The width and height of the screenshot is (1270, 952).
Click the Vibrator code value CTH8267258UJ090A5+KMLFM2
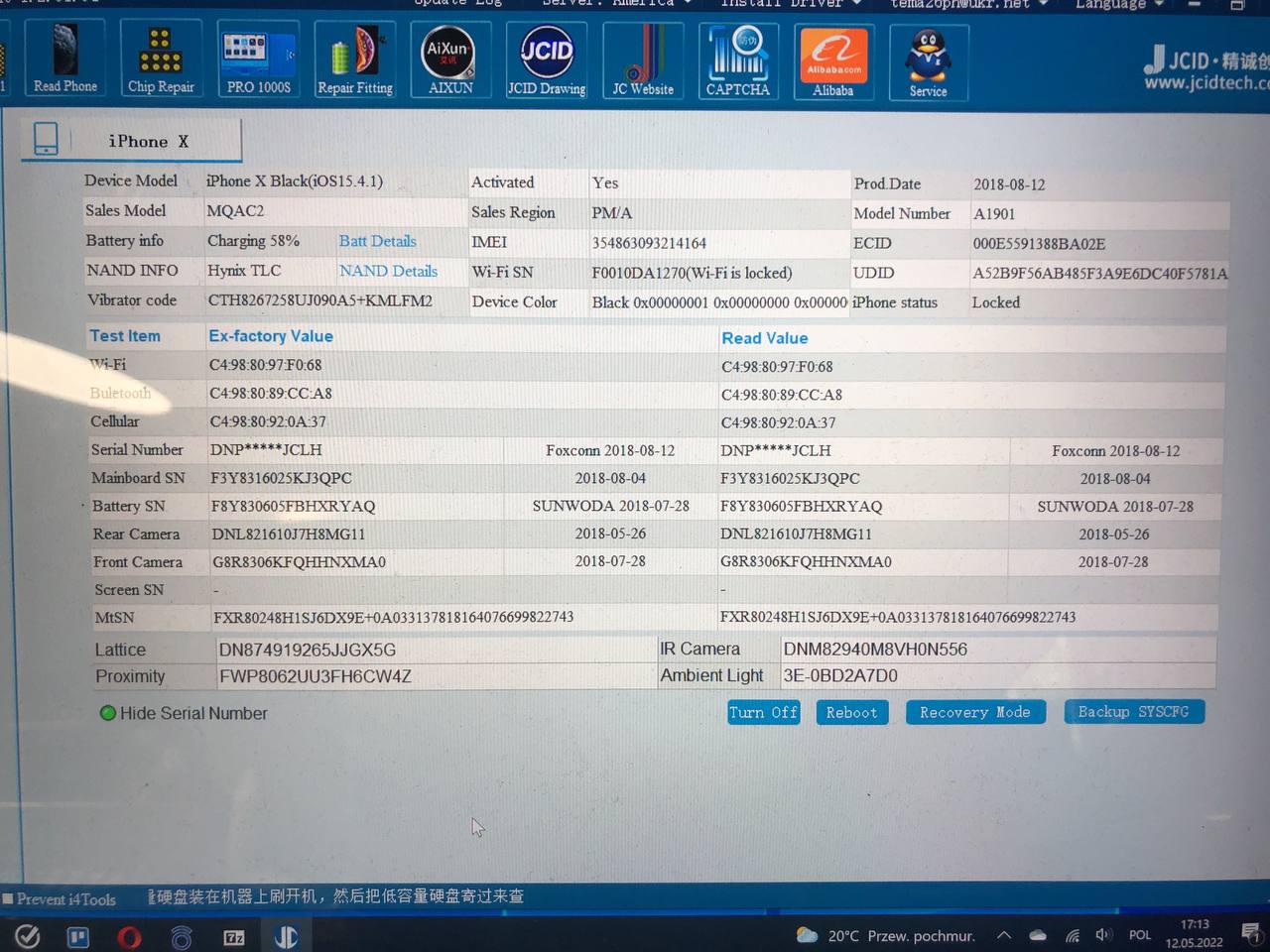point(319,300)
